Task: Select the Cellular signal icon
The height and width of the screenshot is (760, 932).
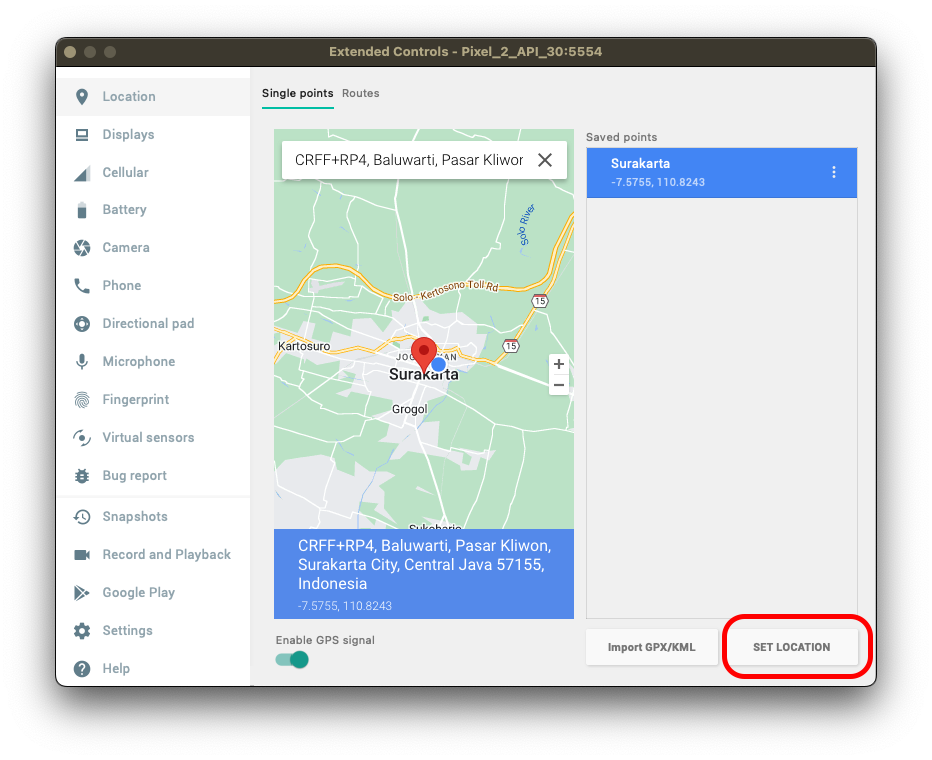Action: click(x=82, y=173)
